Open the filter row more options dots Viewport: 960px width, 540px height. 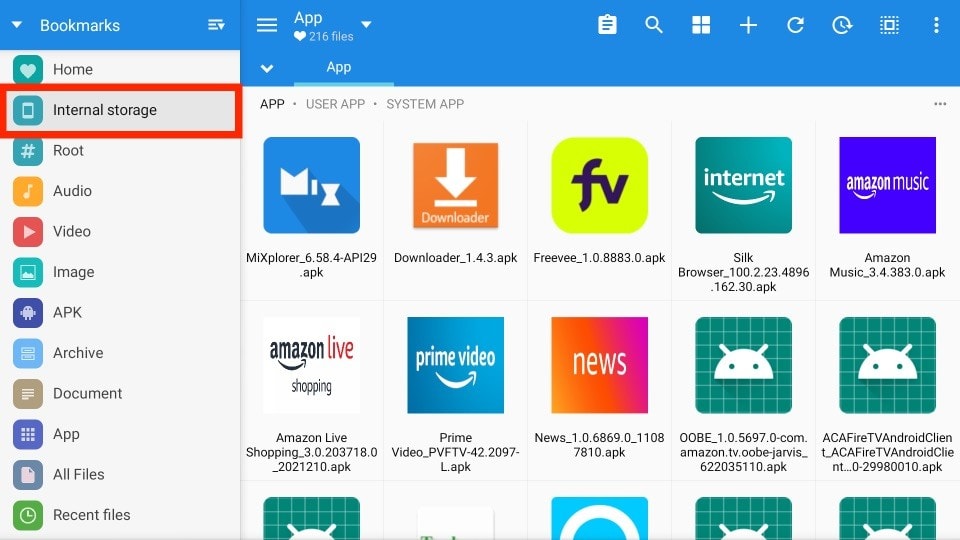(940, 104)
